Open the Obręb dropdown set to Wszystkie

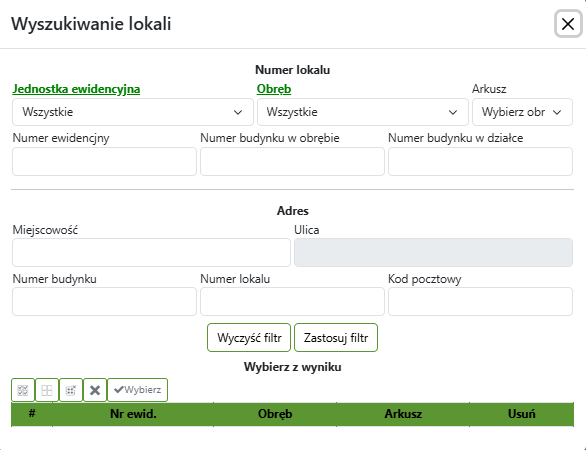coord(363,112)
